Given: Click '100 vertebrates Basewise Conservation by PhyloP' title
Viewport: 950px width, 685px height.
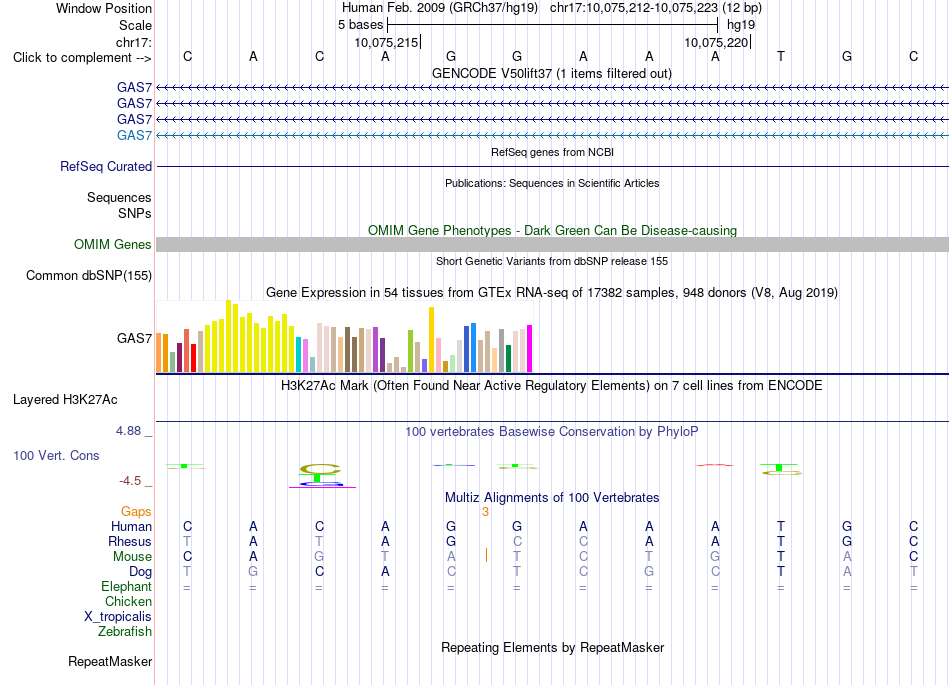Looking at the screenshot, I should point(552,431).
